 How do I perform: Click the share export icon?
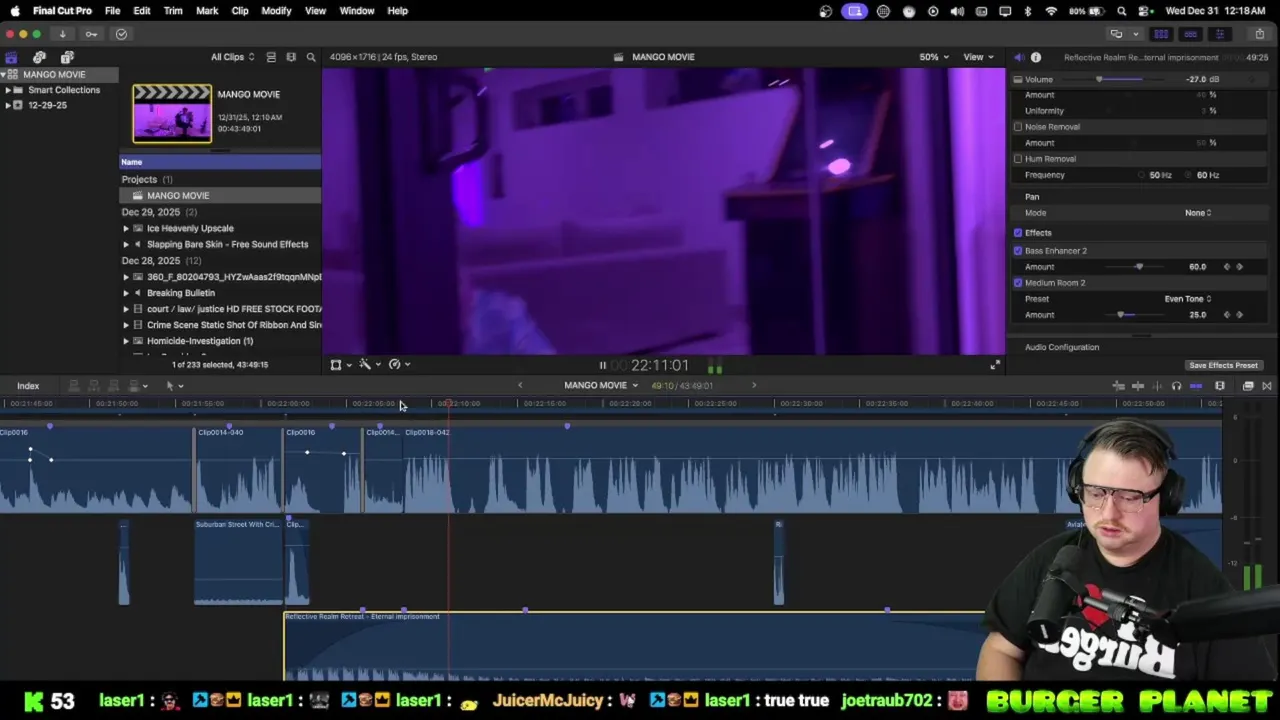pos(1259,34)
